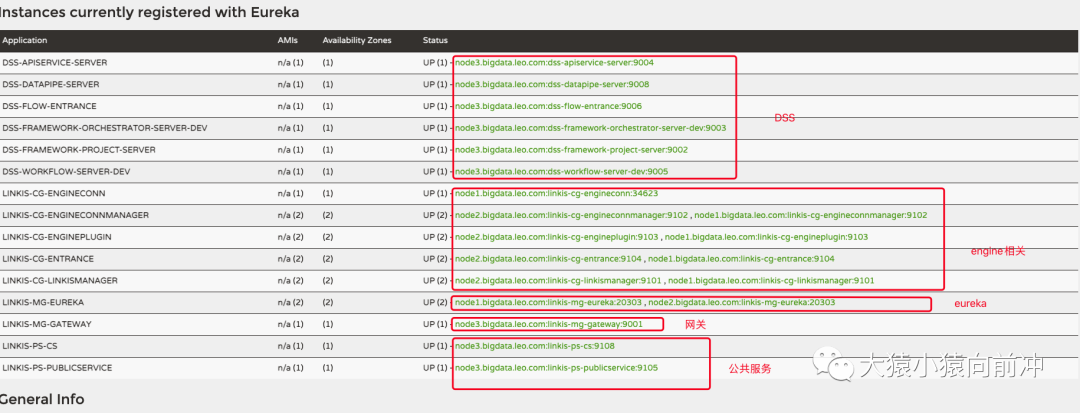Click the UP (2) status of LINKIS-CG-ENTRANCE

click(435, 259)
